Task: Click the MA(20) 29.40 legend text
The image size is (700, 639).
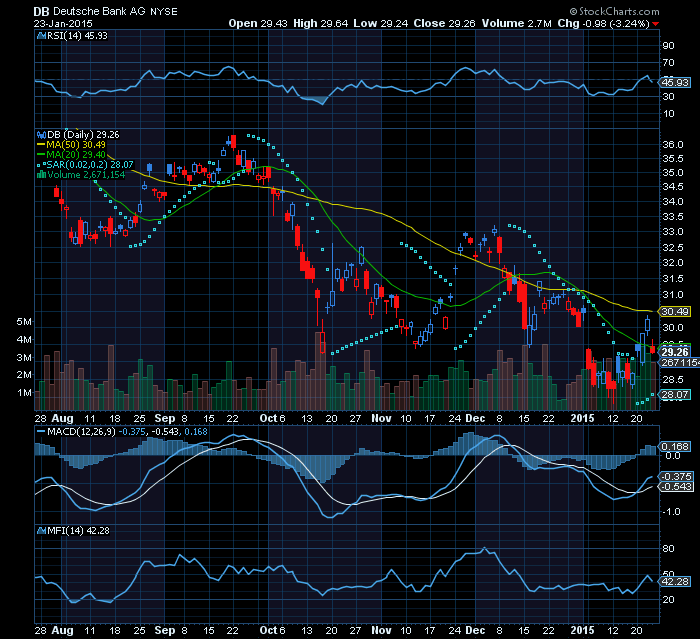Action: pos(76,155)
